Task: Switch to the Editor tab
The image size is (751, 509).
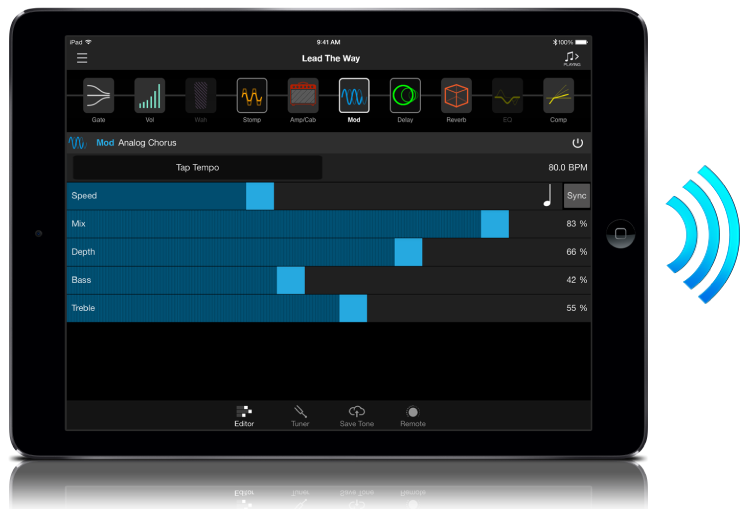Action: coord(244,416)
